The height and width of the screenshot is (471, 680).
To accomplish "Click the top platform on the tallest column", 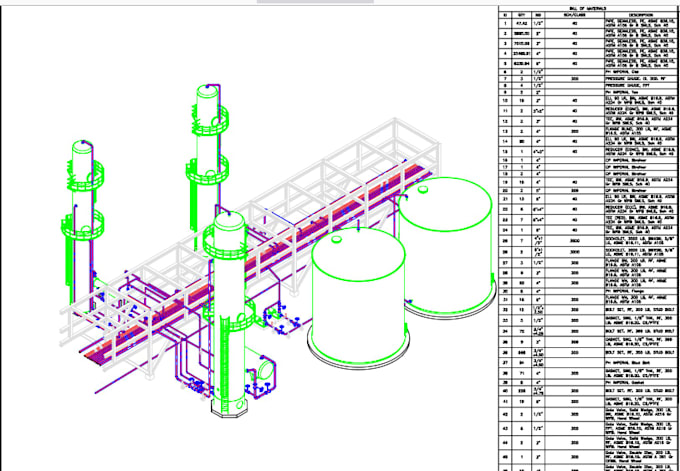I will (212, 119).
